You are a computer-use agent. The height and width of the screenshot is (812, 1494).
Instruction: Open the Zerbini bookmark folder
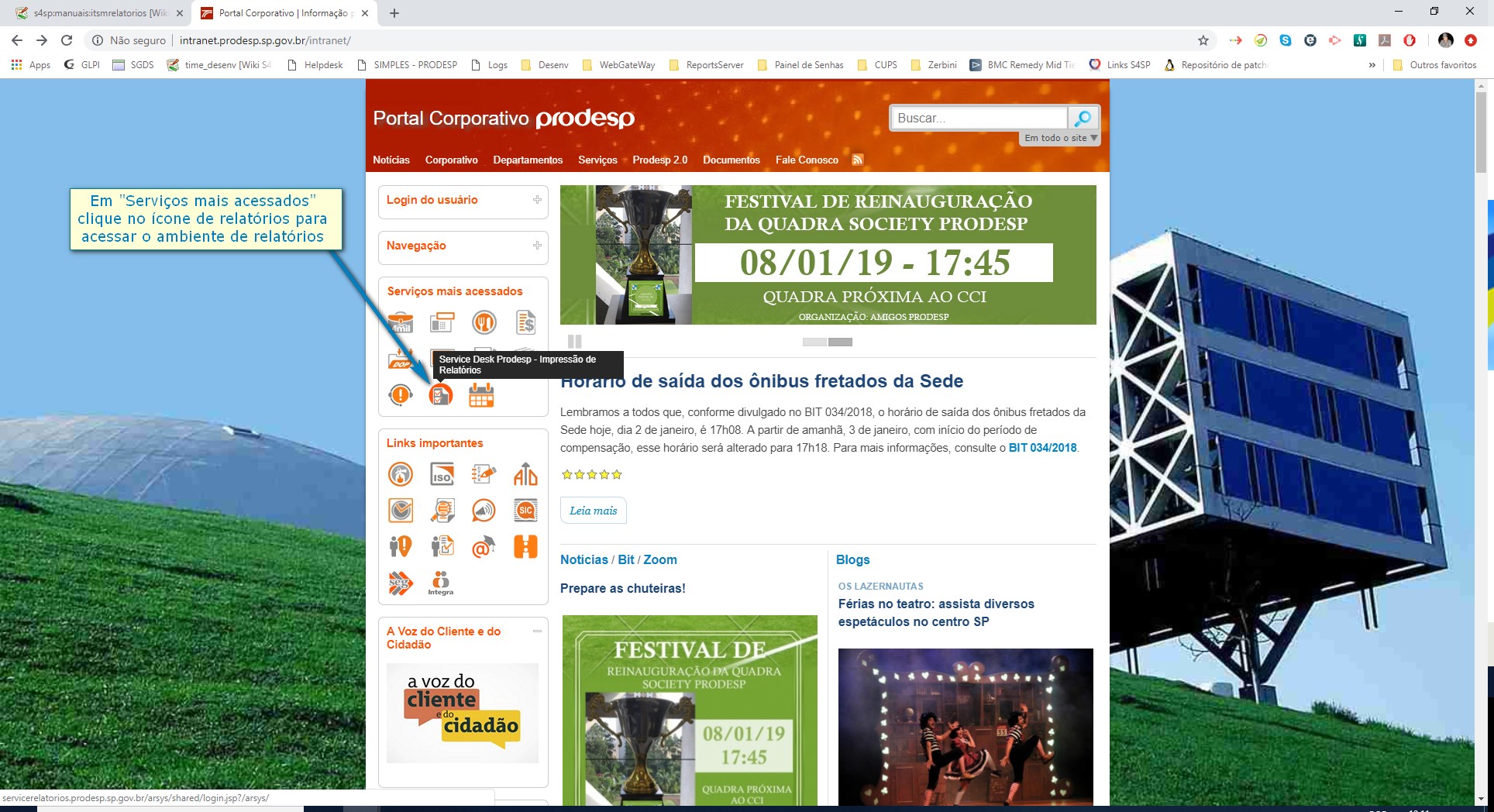[934, 65]
